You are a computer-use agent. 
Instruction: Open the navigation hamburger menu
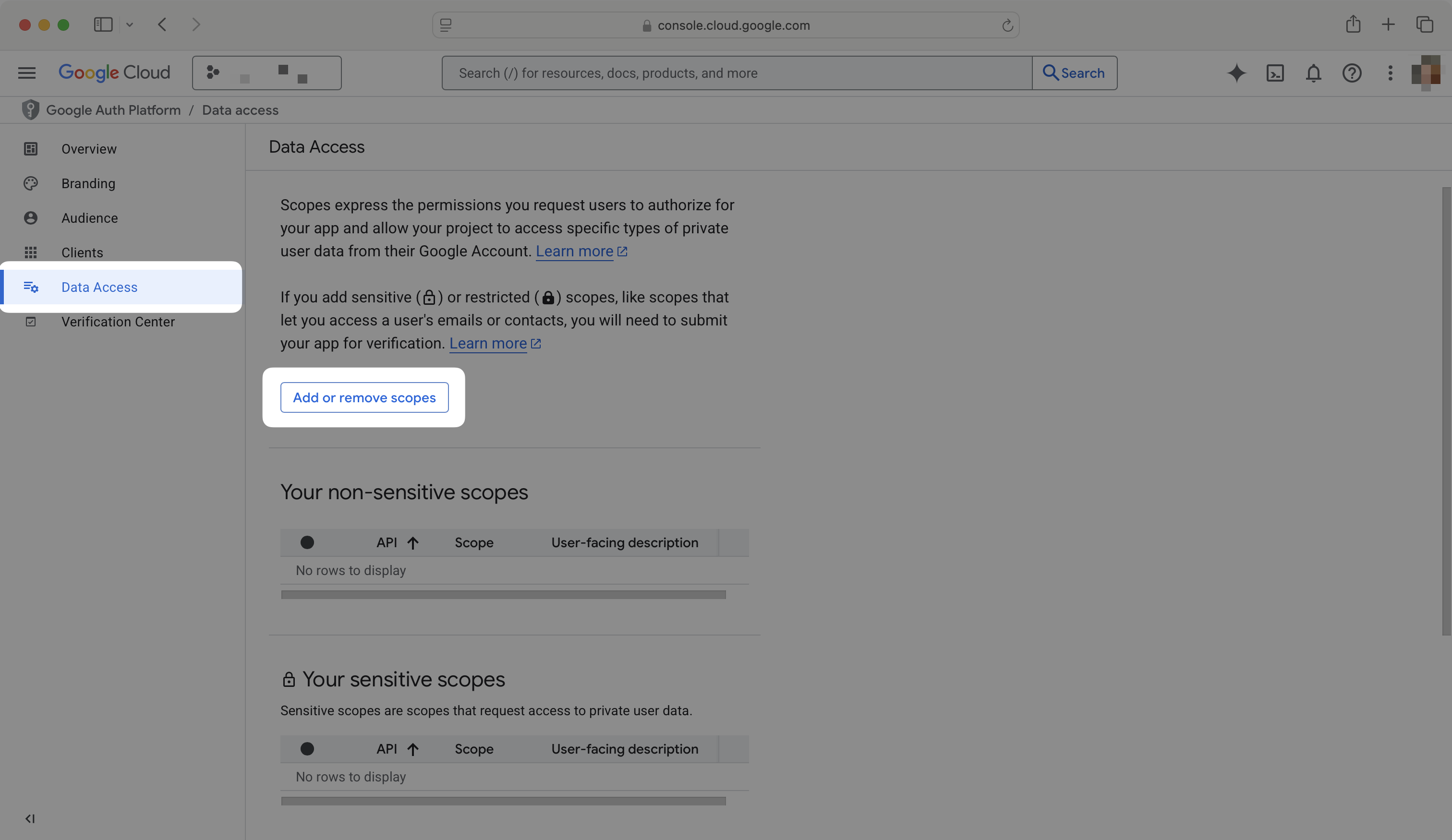tap(26, 72)
